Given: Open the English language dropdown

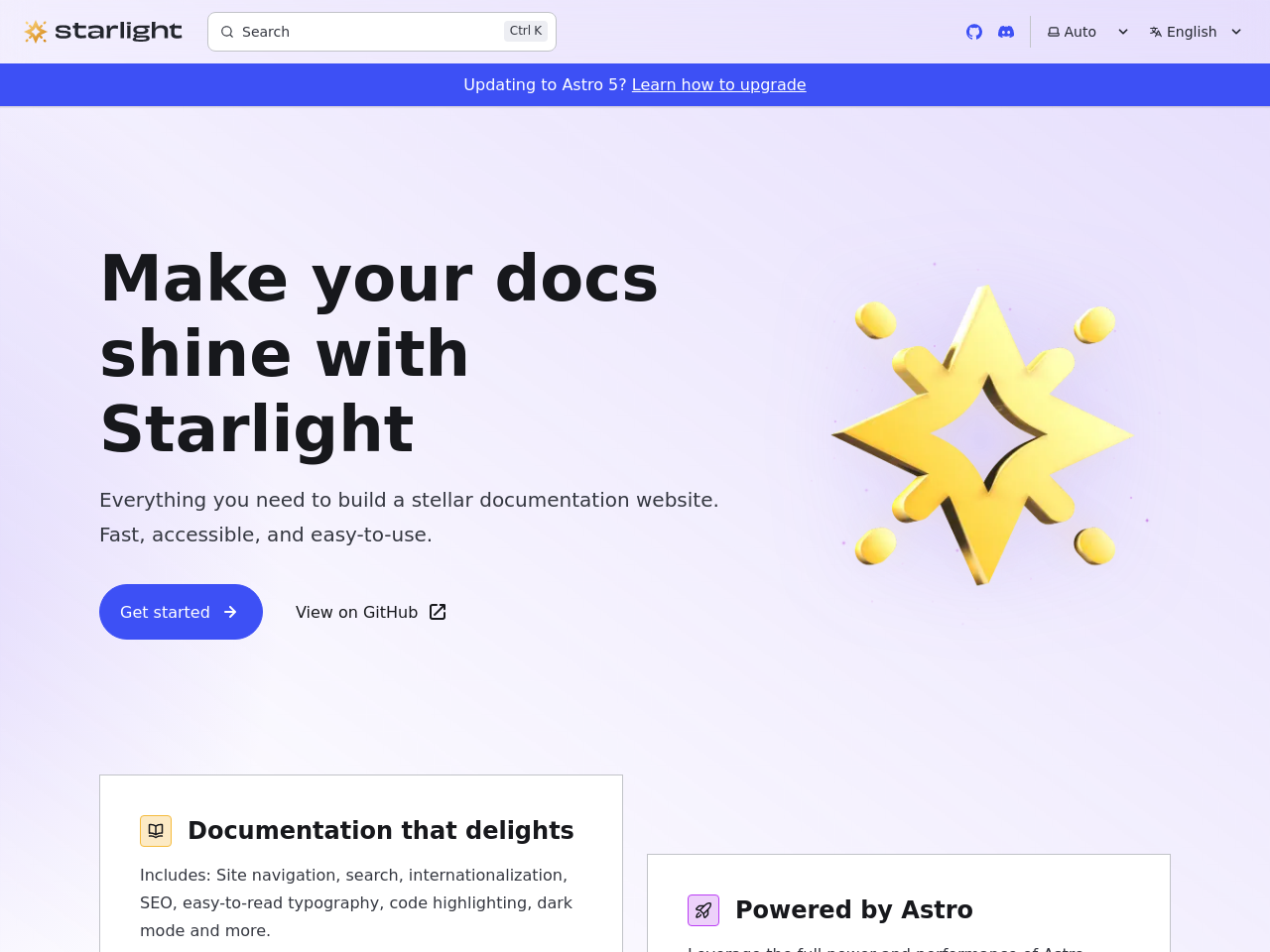Looking at the screenshot, I should click(1196, 32).
